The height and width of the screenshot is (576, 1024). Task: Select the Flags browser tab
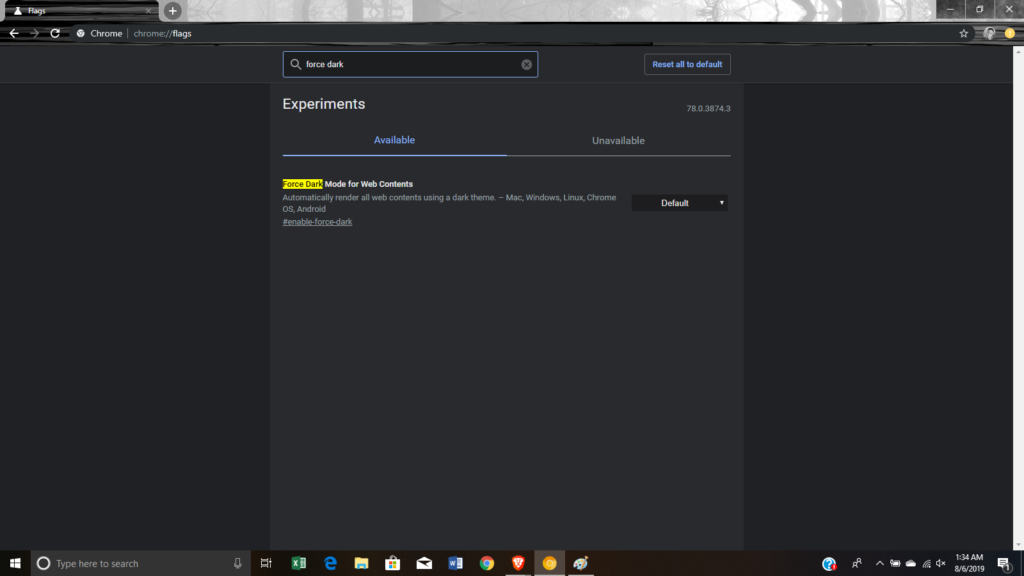coord(80,10)
